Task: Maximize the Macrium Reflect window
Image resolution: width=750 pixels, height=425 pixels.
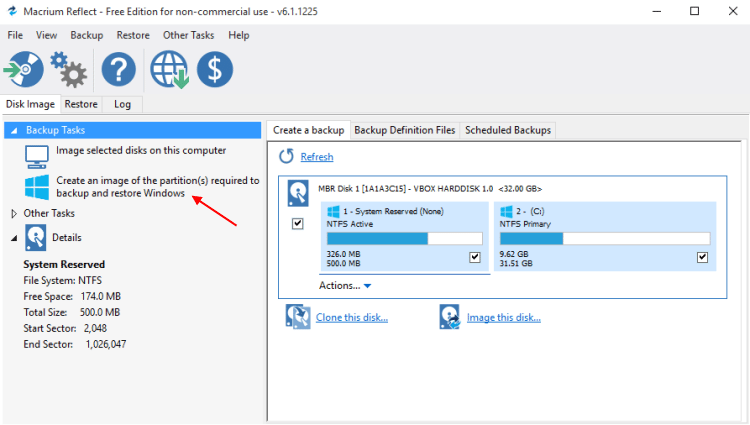Action: [x=695, y=11]
